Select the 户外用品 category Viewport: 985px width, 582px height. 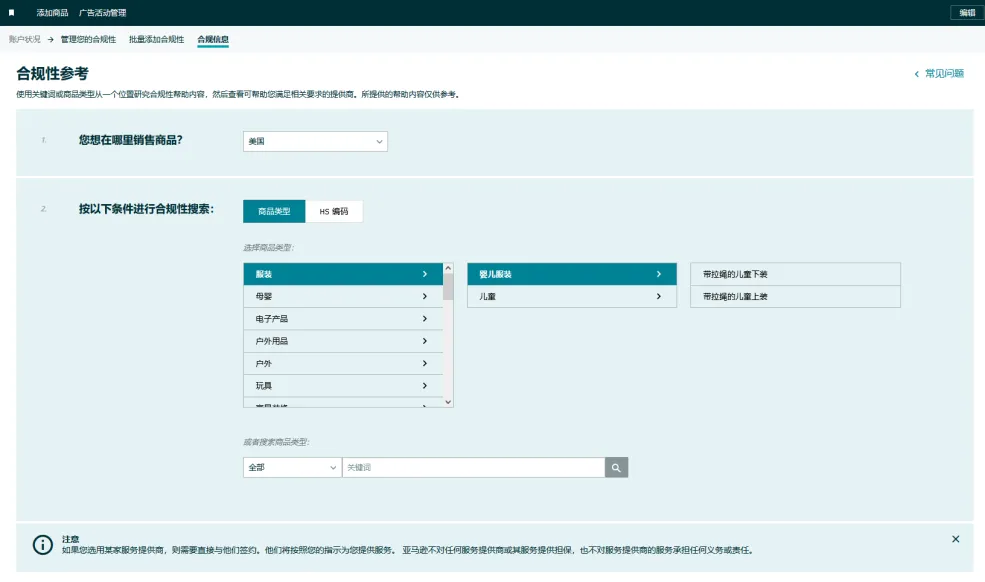click(x=343, y=341)
